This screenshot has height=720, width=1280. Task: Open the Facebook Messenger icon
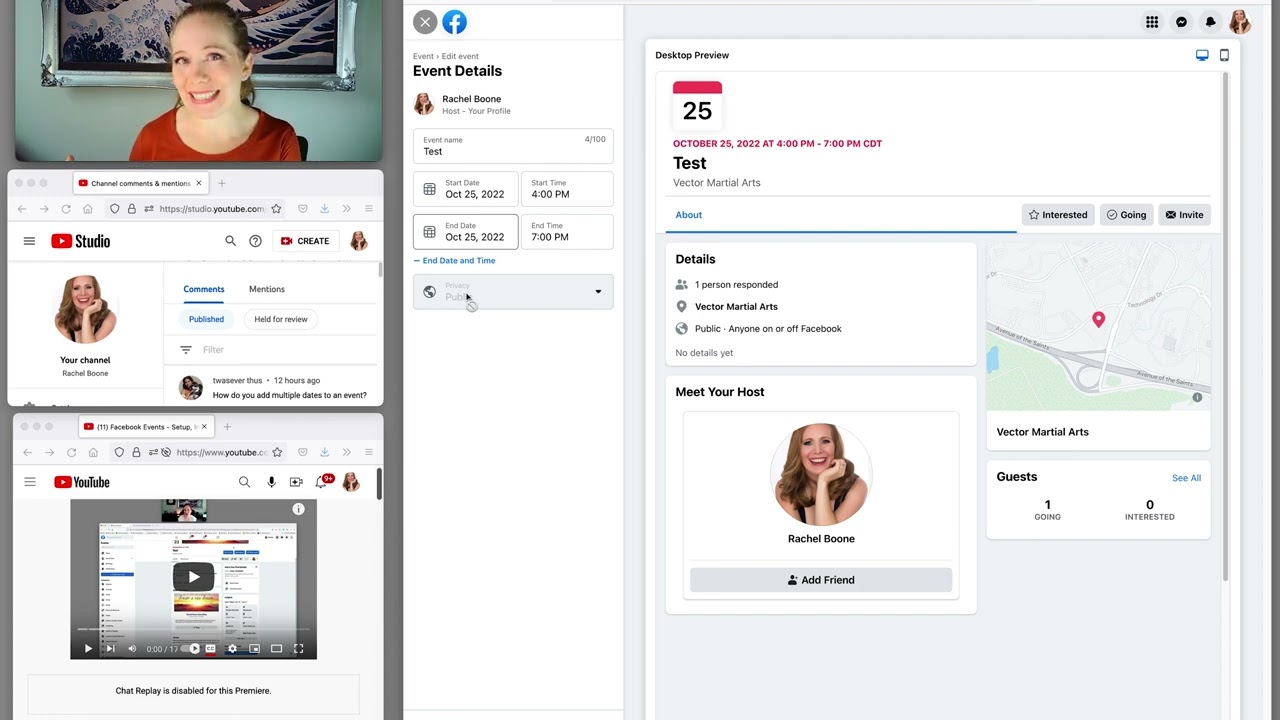point(1181,22)
